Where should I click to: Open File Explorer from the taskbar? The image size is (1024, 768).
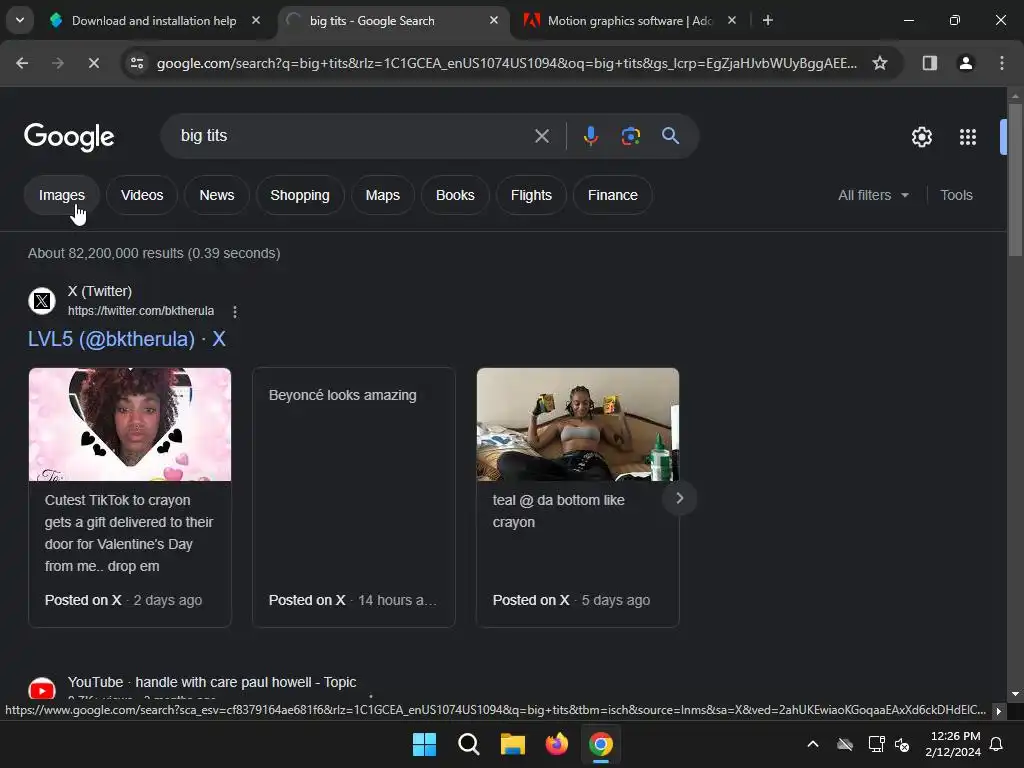(x=513, y=744)
